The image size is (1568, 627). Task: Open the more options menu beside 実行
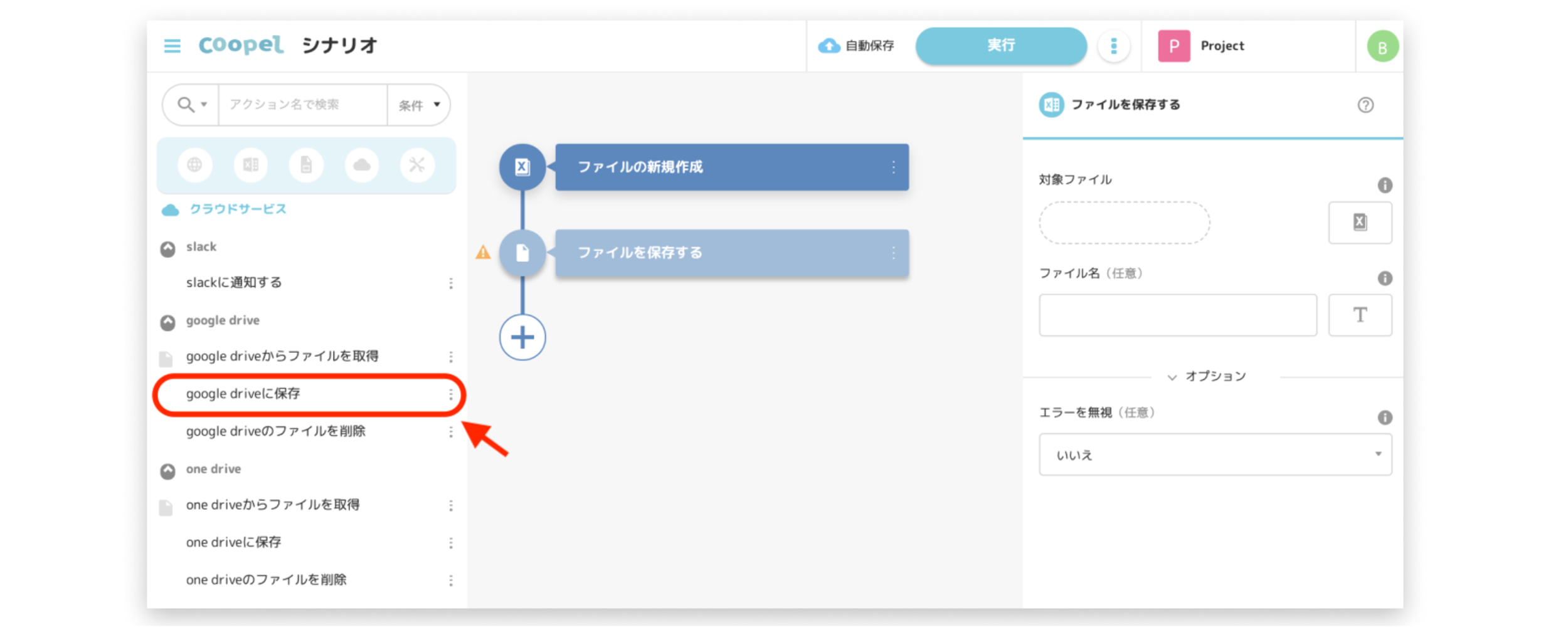coord(1114,46)
